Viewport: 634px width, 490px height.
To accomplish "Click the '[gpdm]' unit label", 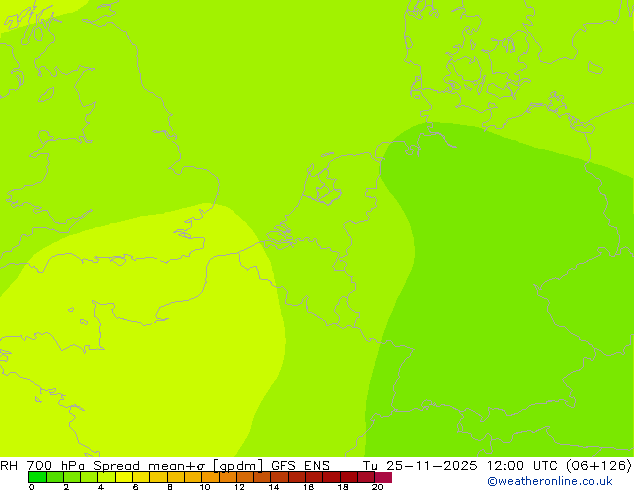I will click(238, 466).
